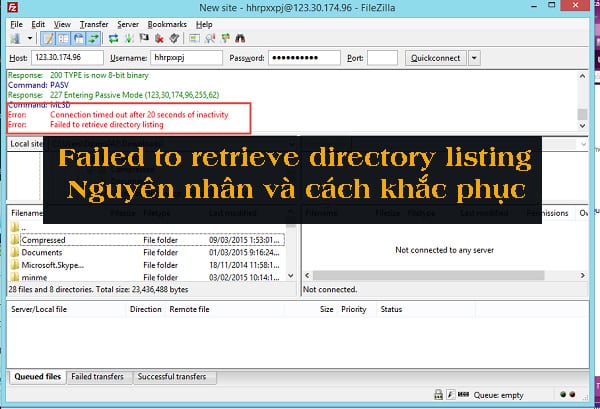Click the Password input field
Image resolution: width=600 pixels, height=409 pixels.
tap(304, 58)
